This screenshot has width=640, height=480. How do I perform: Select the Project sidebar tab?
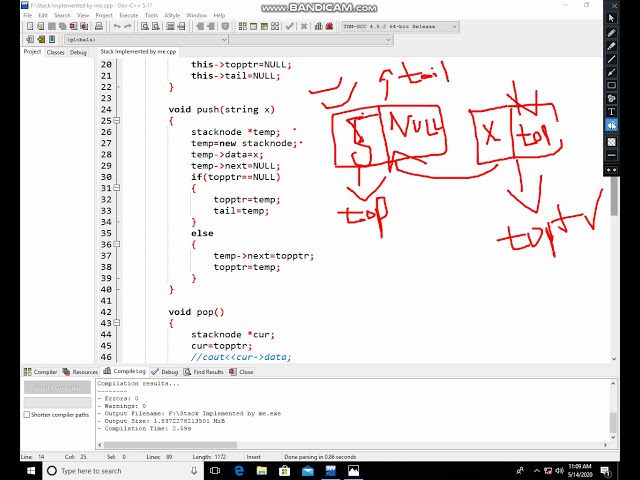pyautogui.click(x=32, y=52)
